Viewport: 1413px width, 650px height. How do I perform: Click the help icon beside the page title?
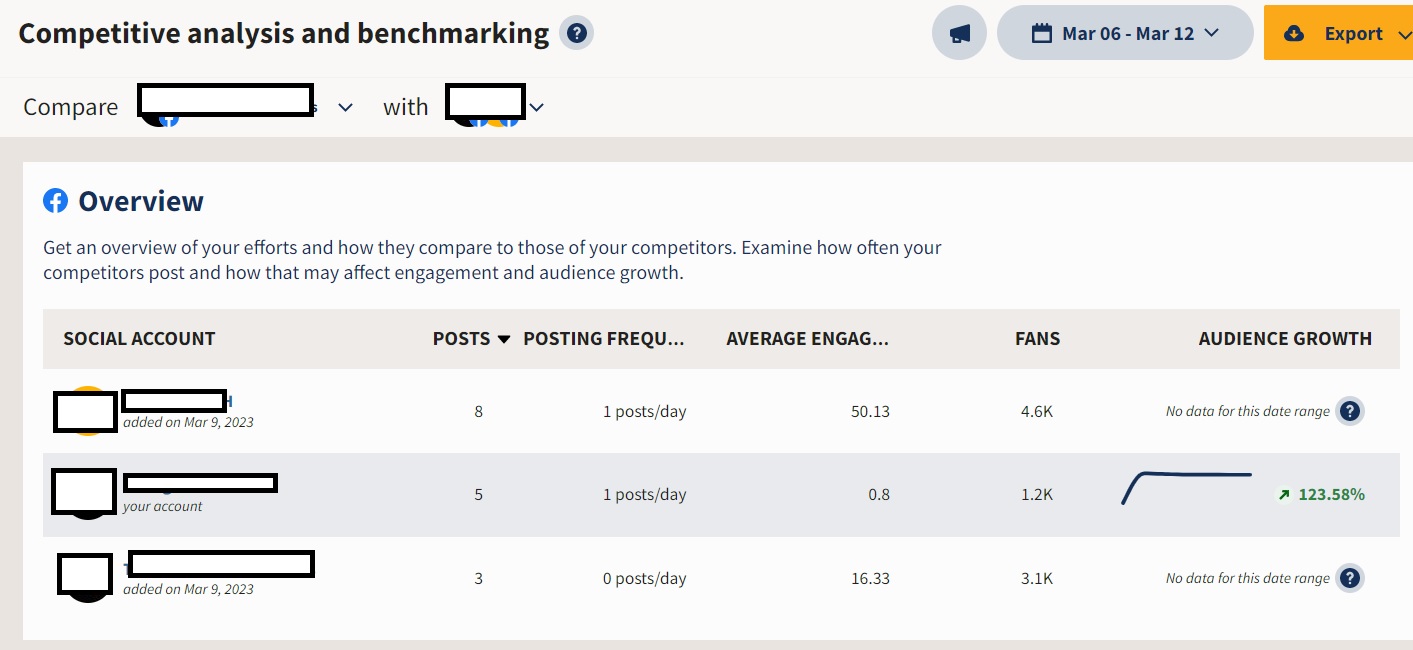tap(576, 33)
